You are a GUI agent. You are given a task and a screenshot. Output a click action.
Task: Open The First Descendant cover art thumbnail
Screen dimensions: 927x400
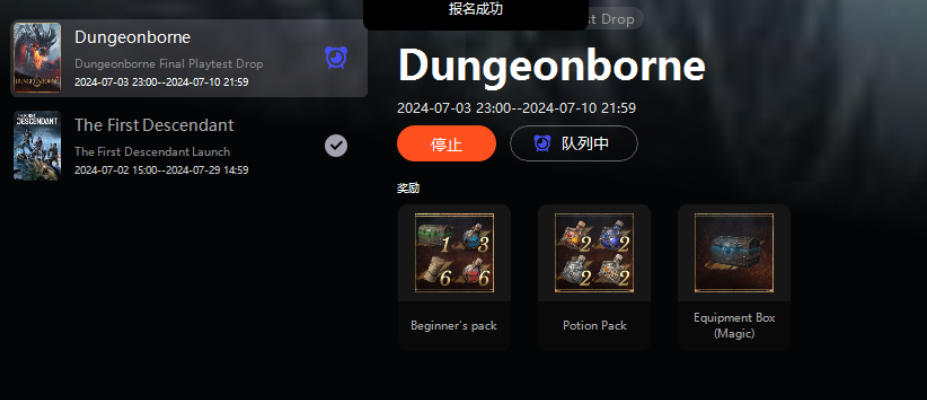click(37, 145)
